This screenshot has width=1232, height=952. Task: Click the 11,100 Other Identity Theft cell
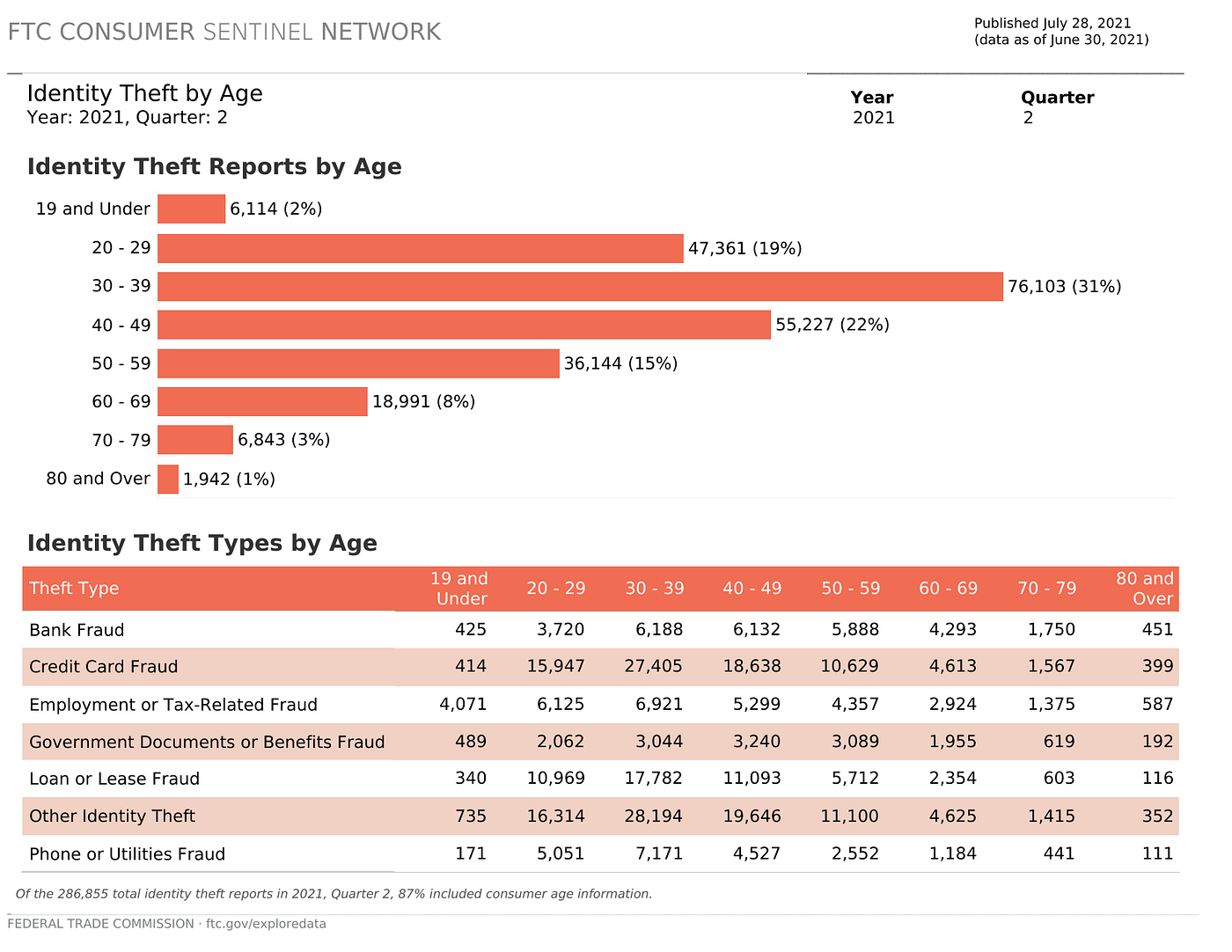pos(850,817)
